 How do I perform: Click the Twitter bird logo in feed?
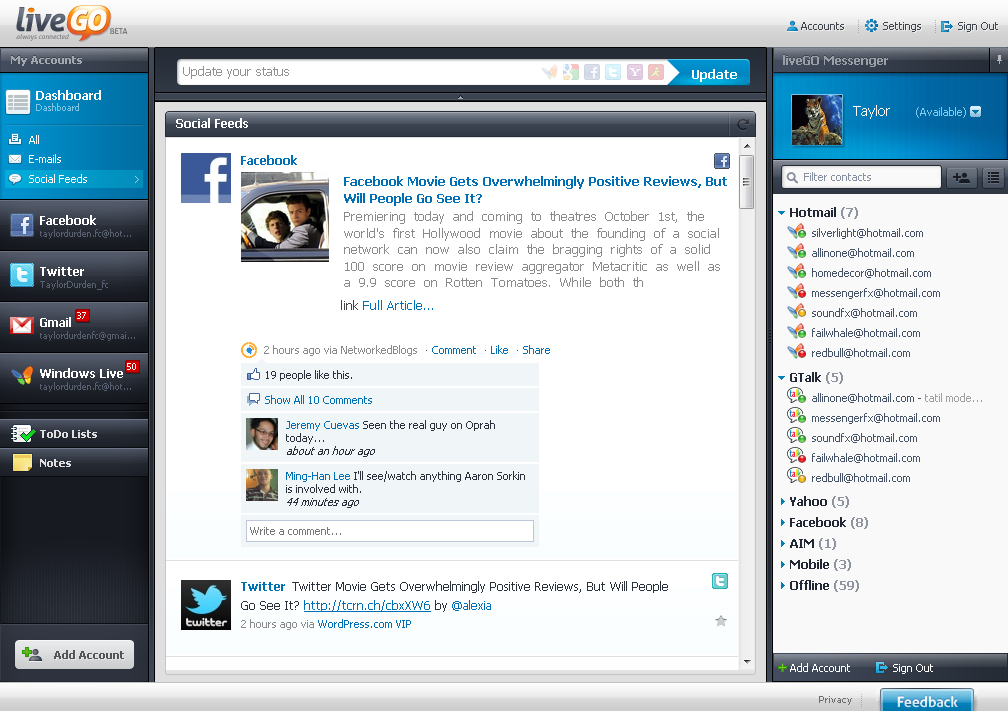(x=206, y=605)
